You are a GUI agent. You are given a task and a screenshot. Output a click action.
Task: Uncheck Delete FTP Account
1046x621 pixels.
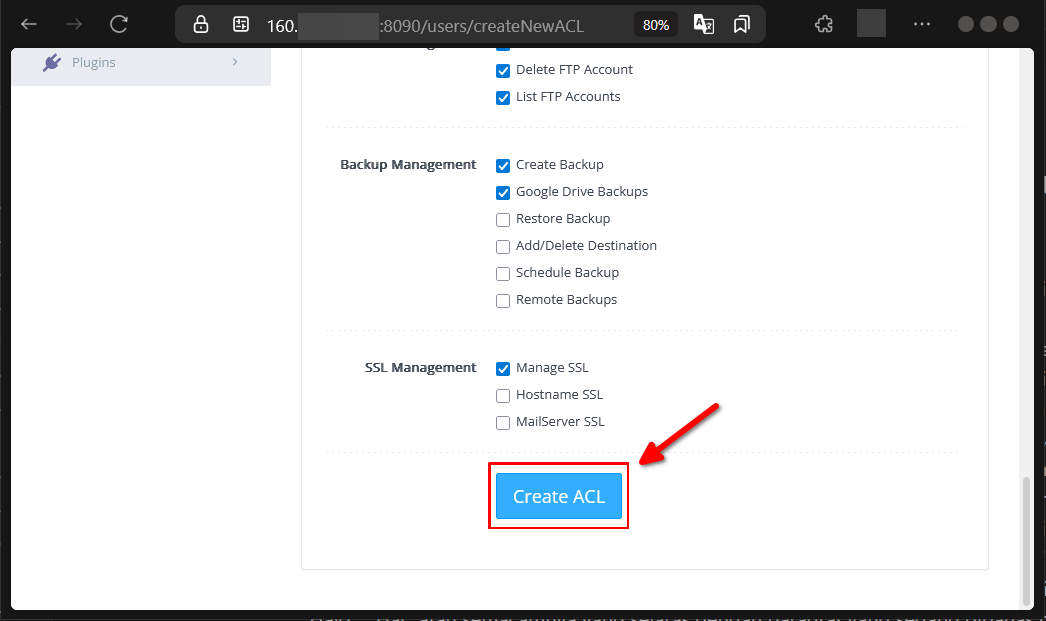(503, 71)
